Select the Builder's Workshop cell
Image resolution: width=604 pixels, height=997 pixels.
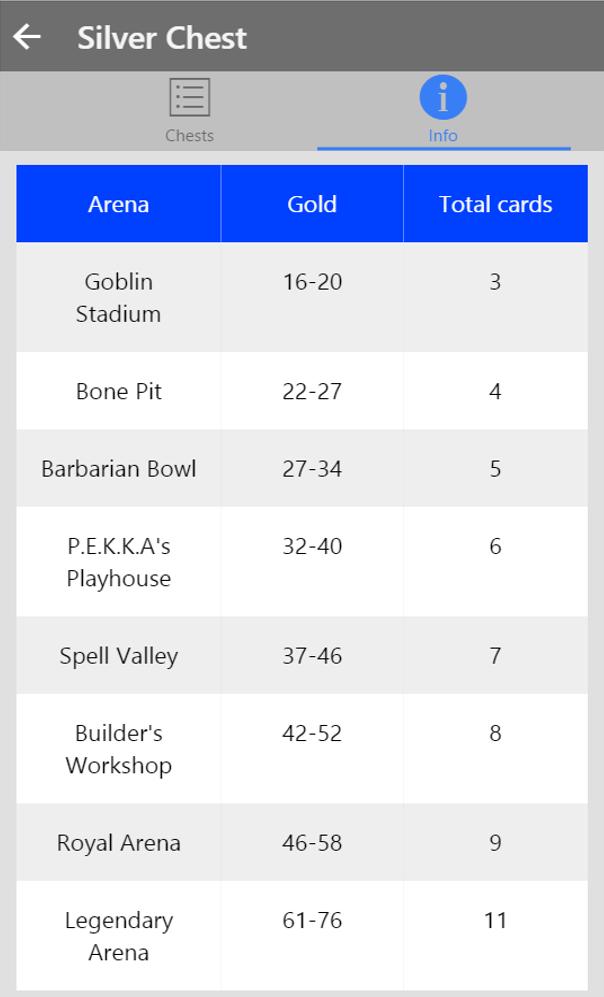coord(118,749)
